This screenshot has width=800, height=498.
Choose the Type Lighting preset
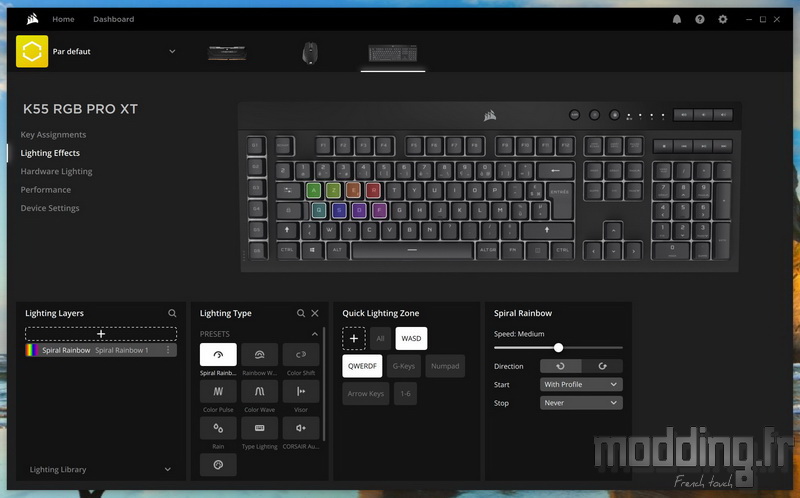coord(259,428)
